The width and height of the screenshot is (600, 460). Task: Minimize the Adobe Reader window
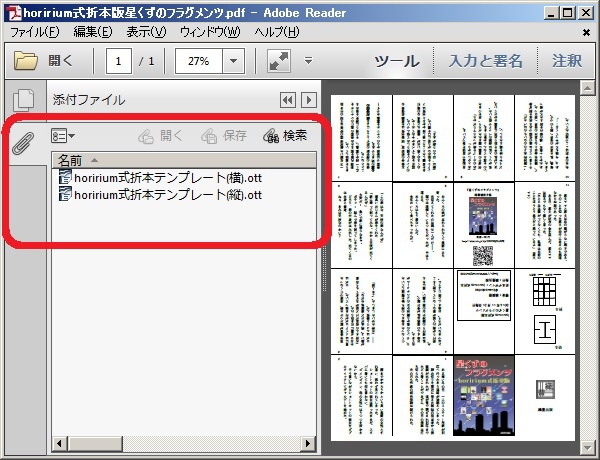(551, 13)
